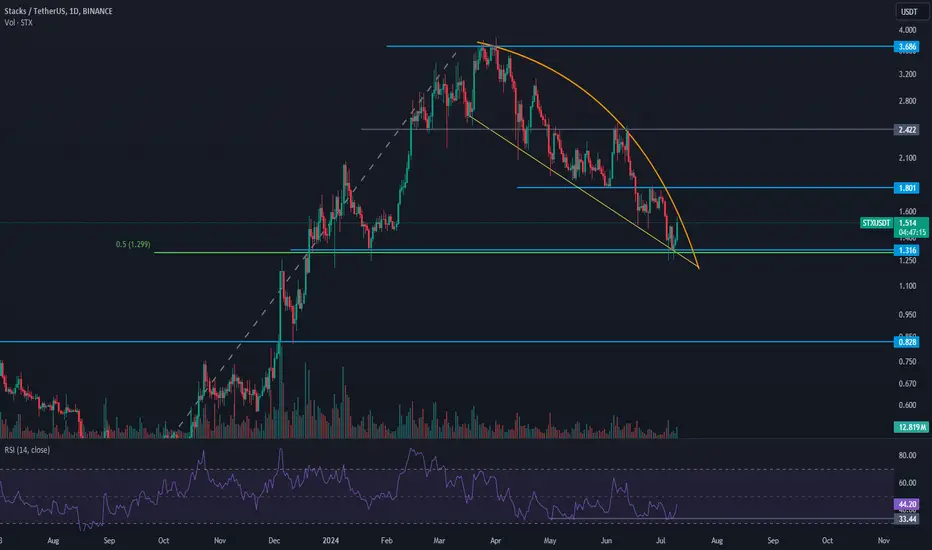Click the RSI (14, close) indicator title
Viewport: 932px width, 550px height.
(27, 450)
